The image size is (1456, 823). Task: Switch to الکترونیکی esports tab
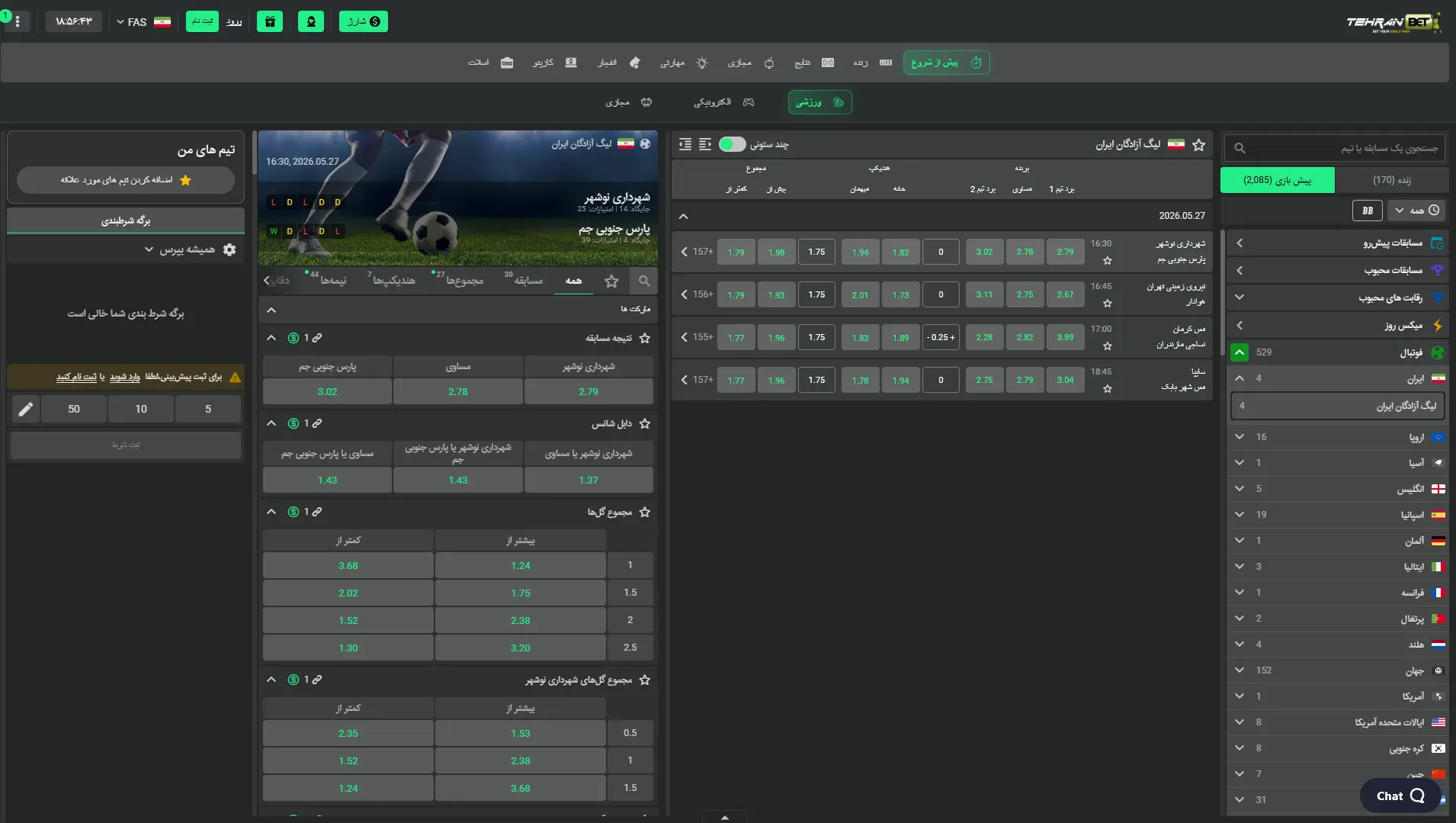pyautogui.click(x=723, y=102)
